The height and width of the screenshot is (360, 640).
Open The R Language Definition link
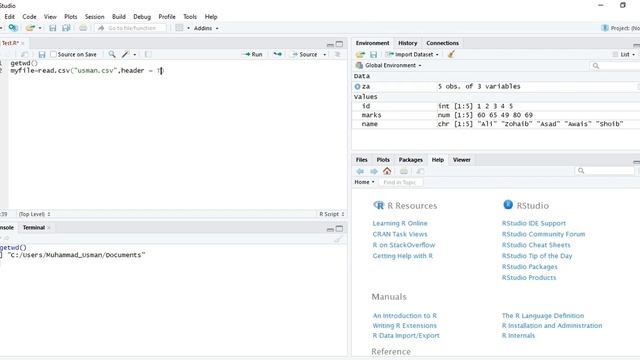tap(543, 316)
